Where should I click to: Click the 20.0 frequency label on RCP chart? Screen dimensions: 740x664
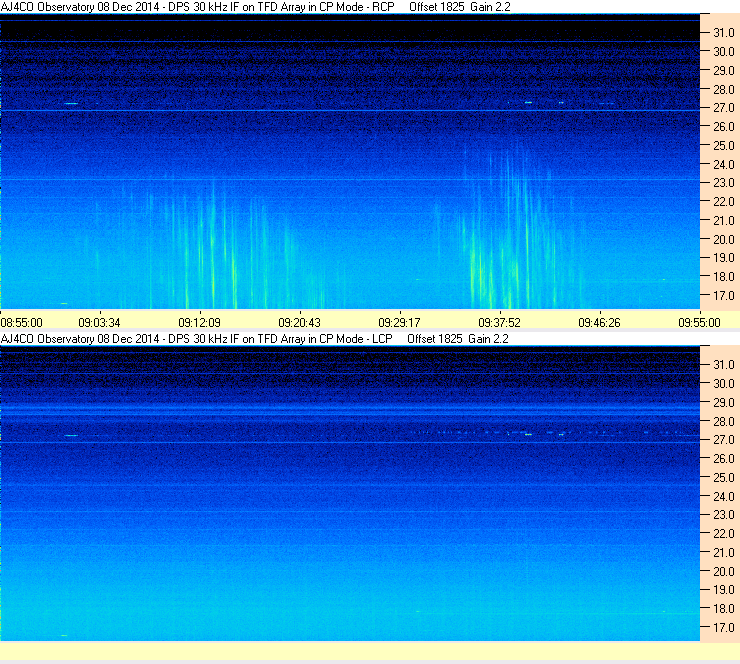point(724,240)
